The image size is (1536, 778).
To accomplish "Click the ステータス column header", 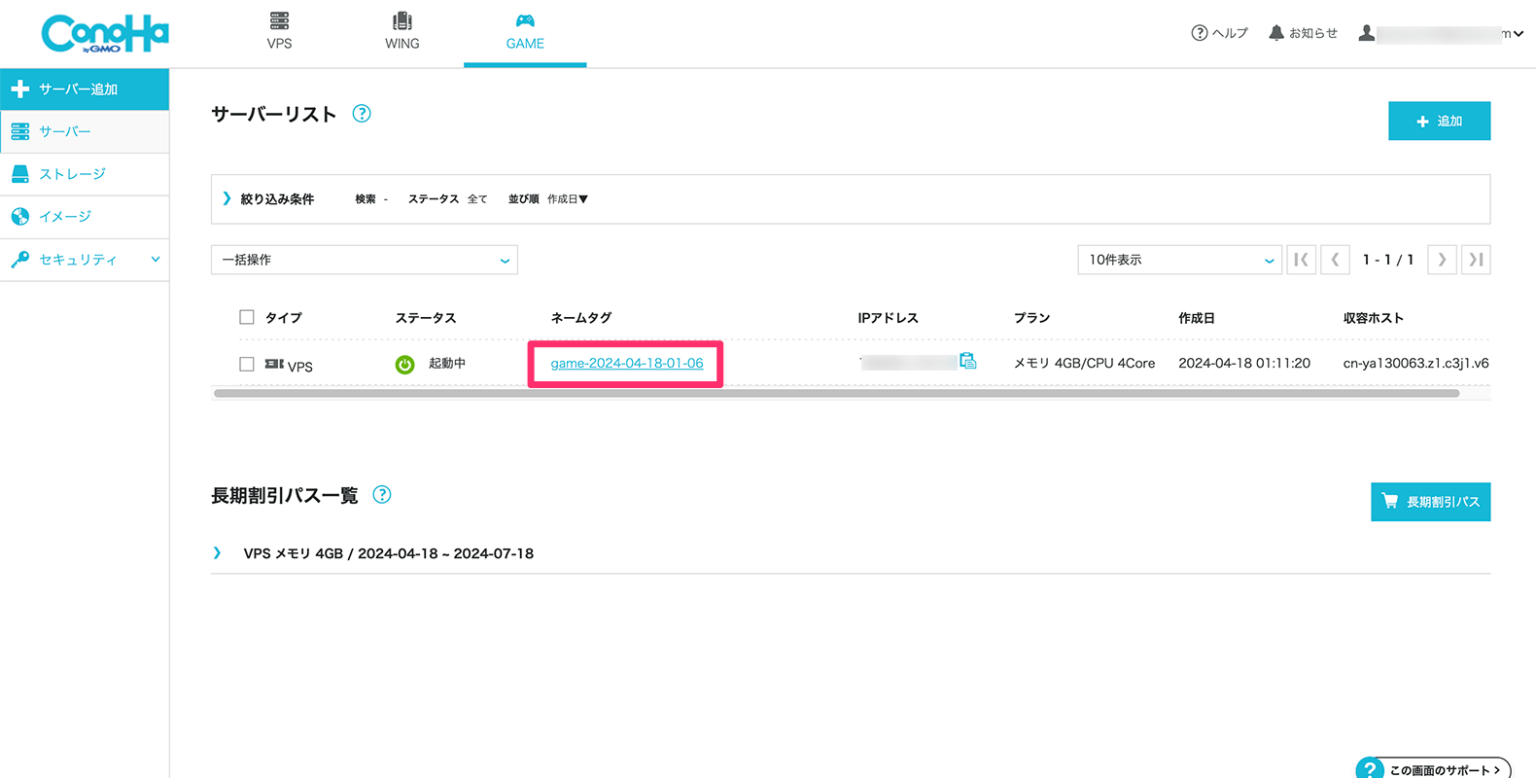I will [x=425, y=318].
